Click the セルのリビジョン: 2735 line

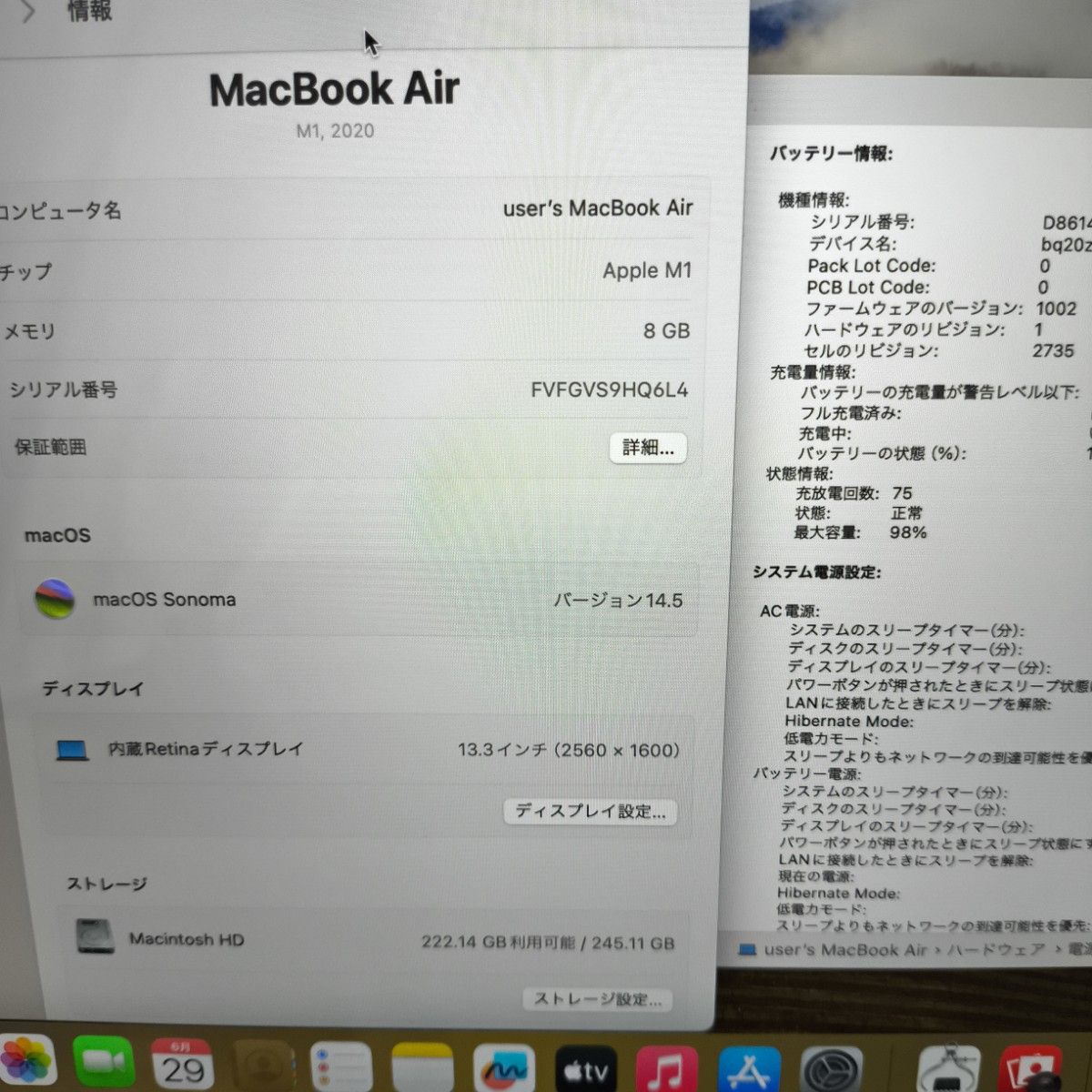coord(939,350)
